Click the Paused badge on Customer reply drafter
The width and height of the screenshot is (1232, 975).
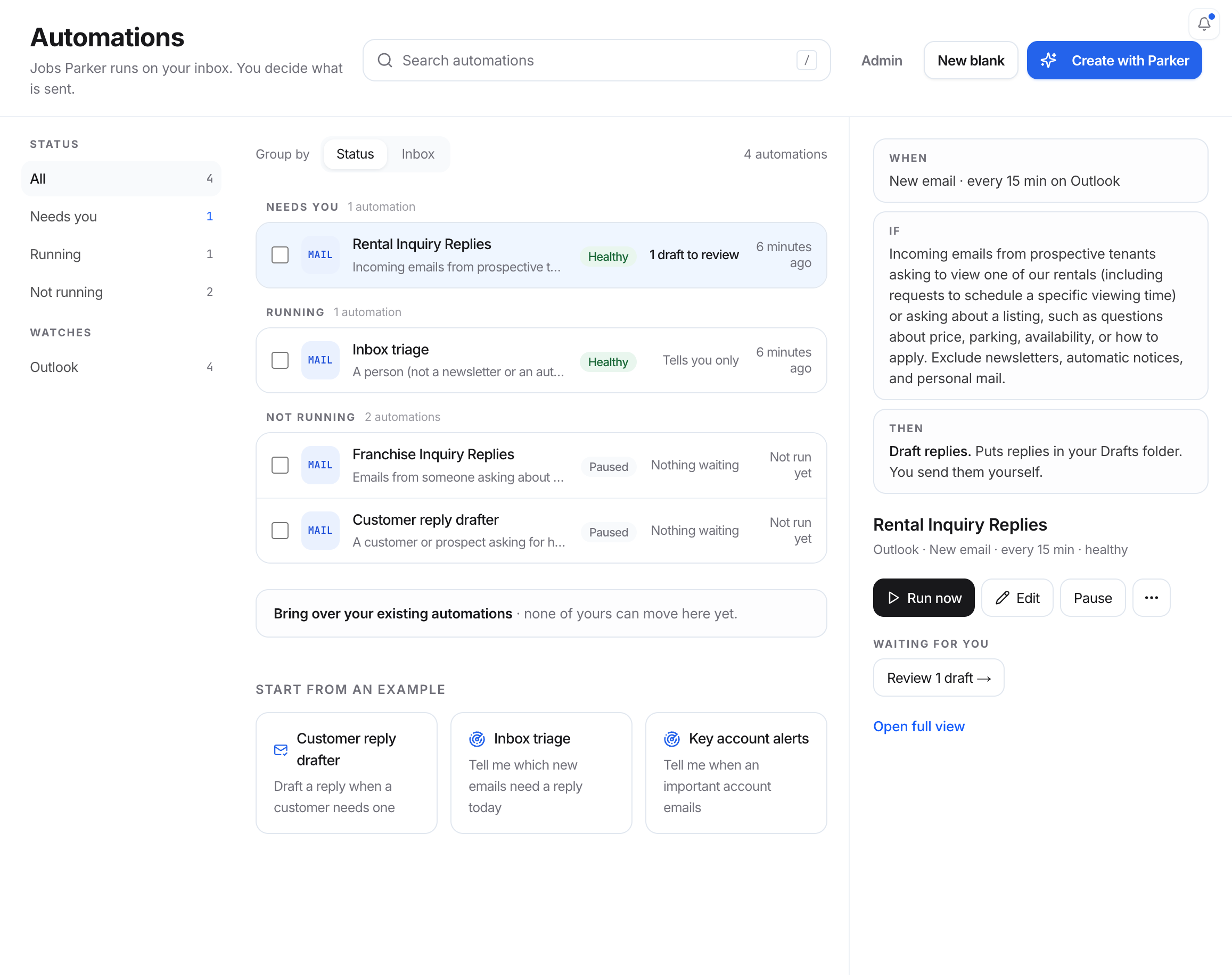click(608, 532)
